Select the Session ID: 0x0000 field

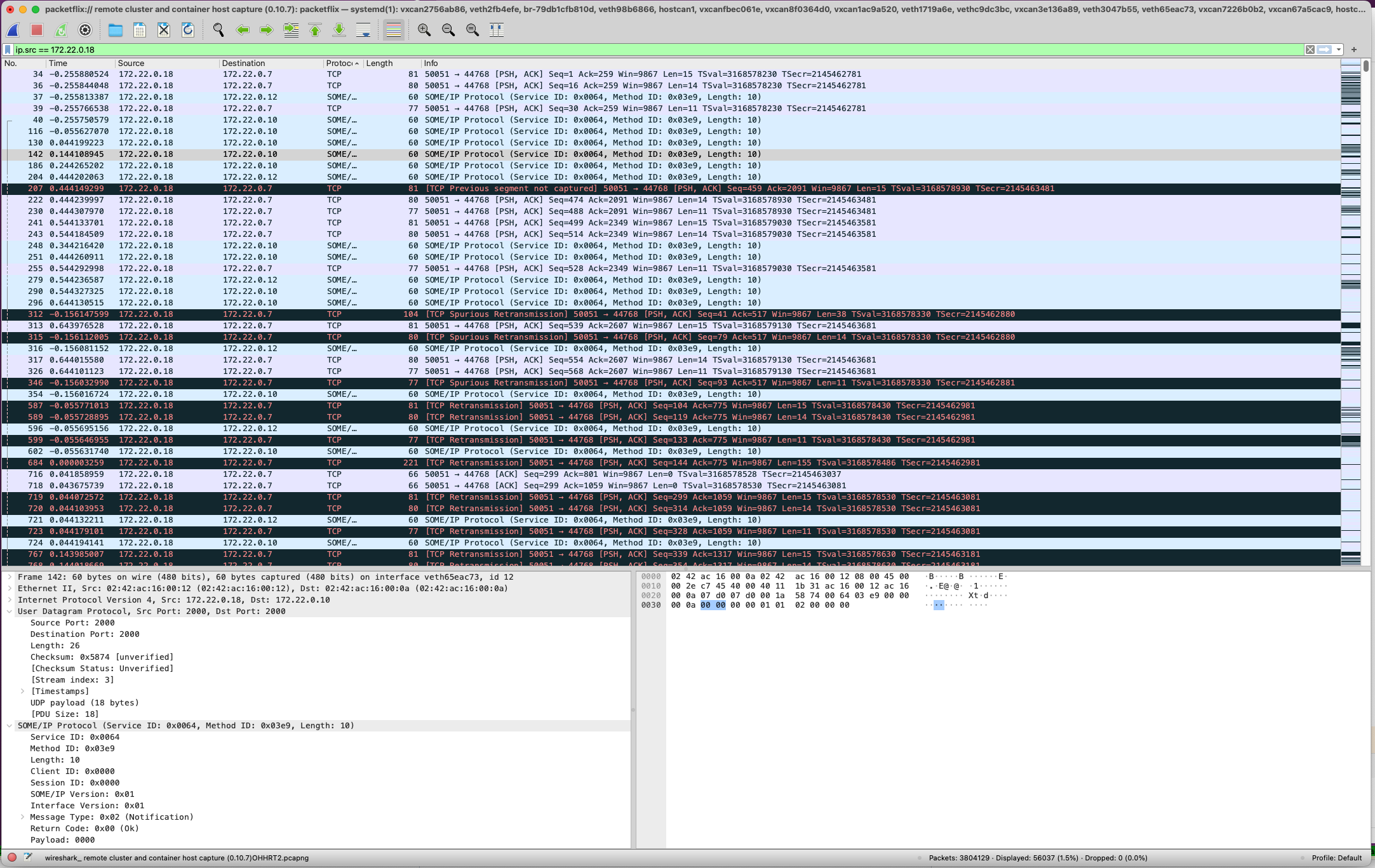click(75, 783)
